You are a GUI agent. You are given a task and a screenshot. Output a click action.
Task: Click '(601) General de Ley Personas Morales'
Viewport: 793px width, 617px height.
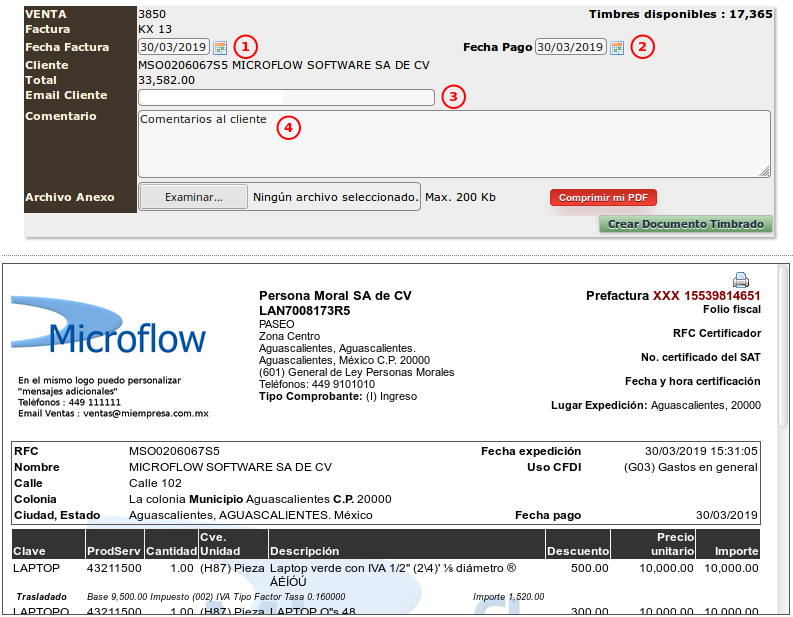coord(357,372)
